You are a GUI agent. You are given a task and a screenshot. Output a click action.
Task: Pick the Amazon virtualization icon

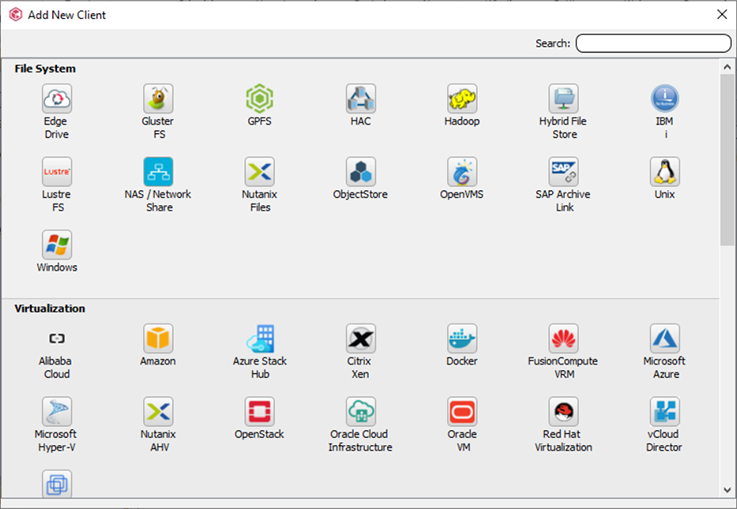pyautogui.click(x=158, y=338)
